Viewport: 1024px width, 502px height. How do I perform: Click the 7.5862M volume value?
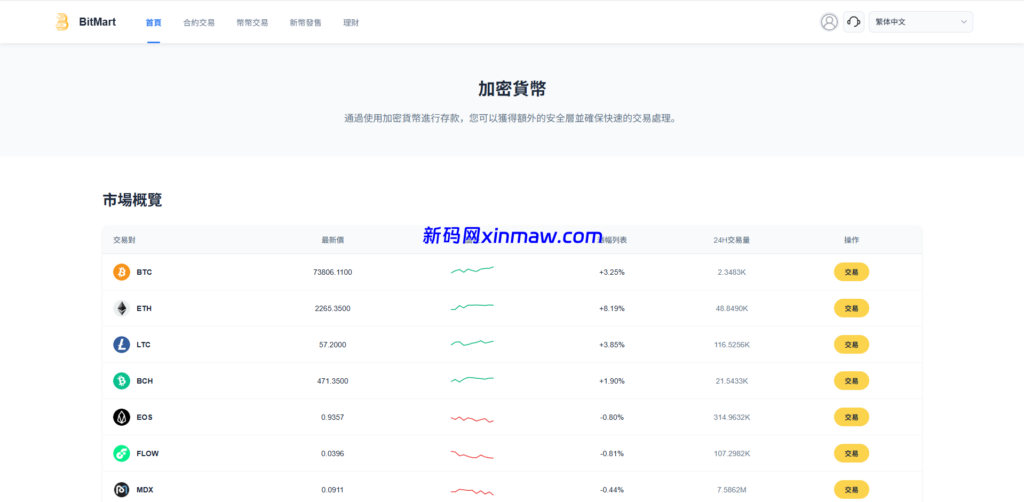731,489
